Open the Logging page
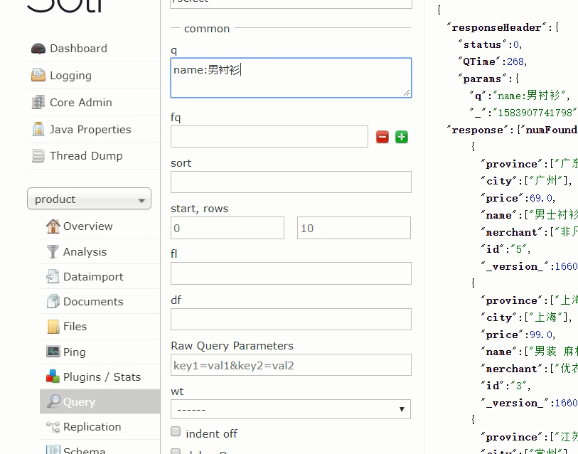Screen dimensions: 578x454 click(70, 75)
